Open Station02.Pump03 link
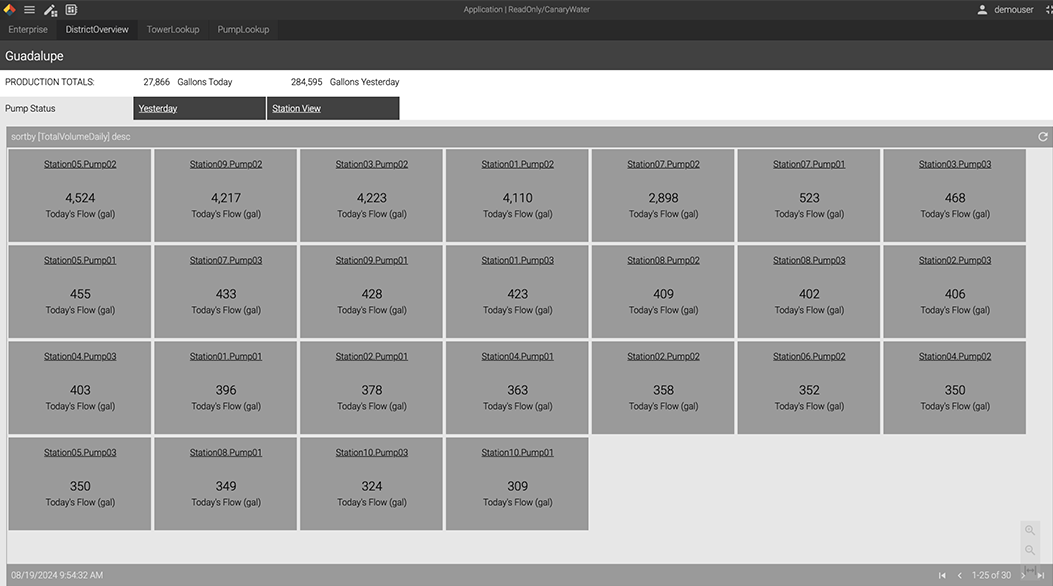This screenshot has width=1053, height=586. 955,260
